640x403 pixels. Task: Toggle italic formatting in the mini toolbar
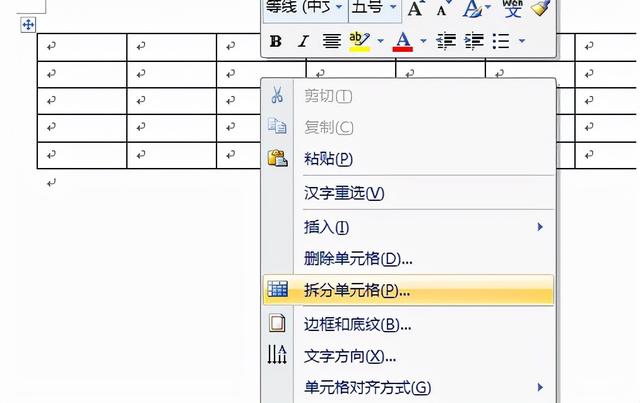(303, 41)
